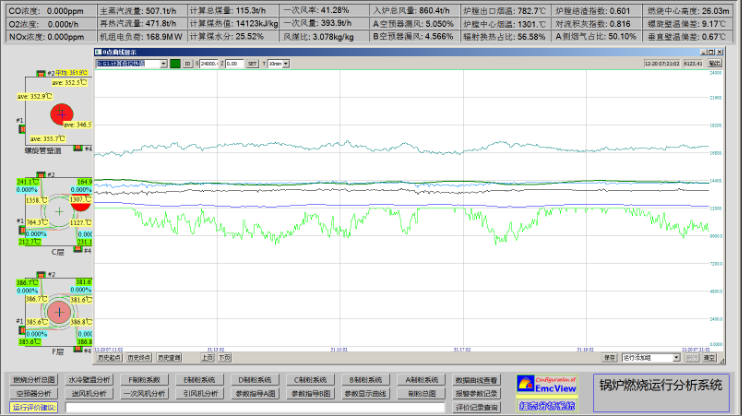Click the ave: 355.7℃ label in 螺旋管壁温 diagram
The image size is (742, 416).
47,139
